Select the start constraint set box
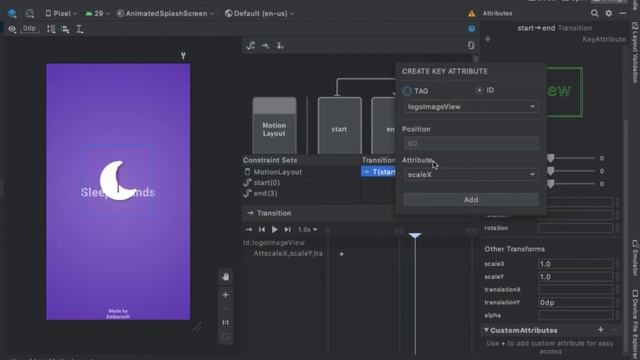The height and width of the screenshot is (360, 640). [340, 125]
